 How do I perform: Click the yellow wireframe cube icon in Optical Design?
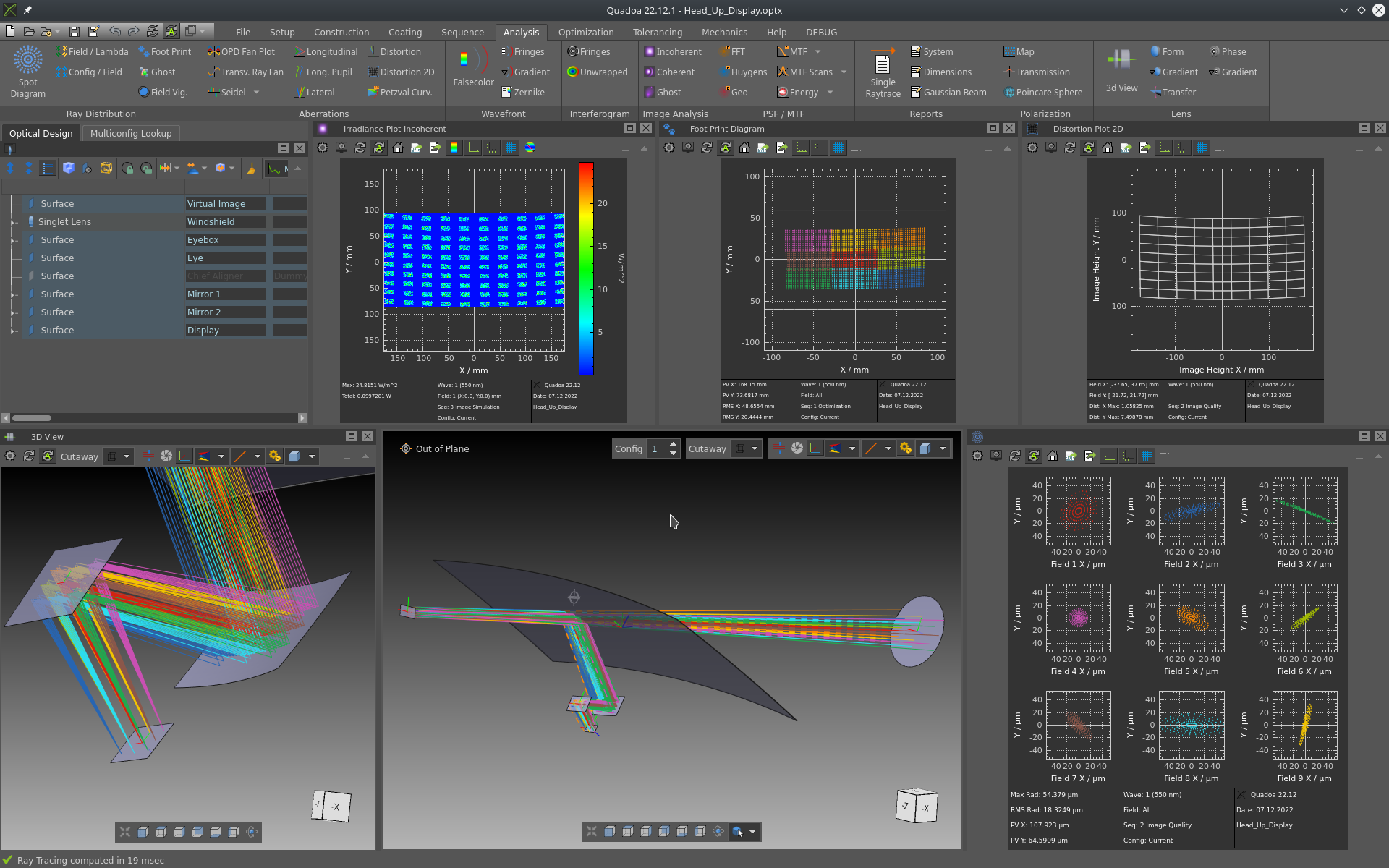coord(106,168)
